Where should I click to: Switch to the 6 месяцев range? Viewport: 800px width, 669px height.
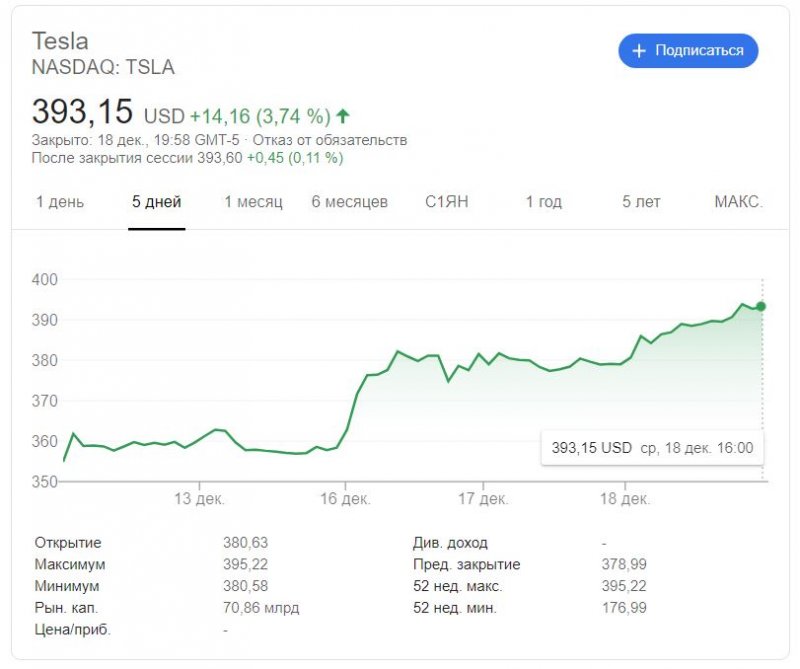[349, 202]
